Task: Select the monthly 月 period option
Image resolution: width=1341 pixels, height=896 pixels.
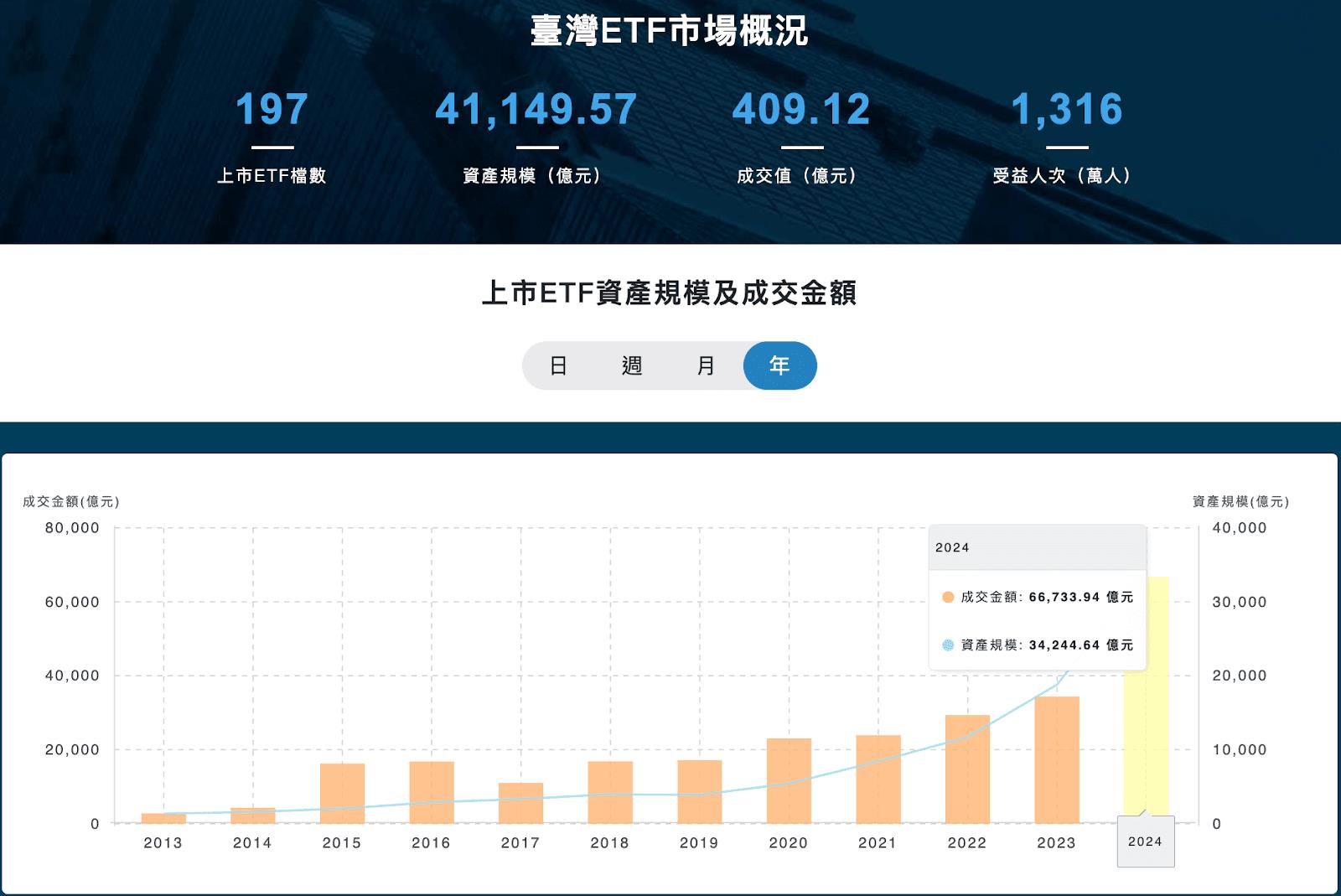Action: coord(706,365)
